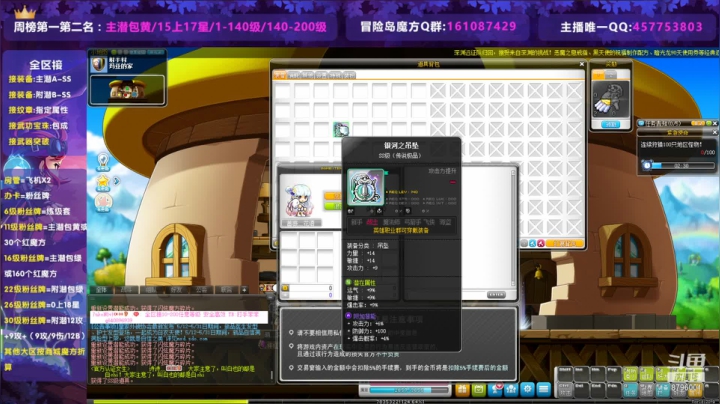The width and height of the screenshot is (720, 404).
Task: Click the trade partner character avatar
Action: pyautogui.click(x=299, y=200)
